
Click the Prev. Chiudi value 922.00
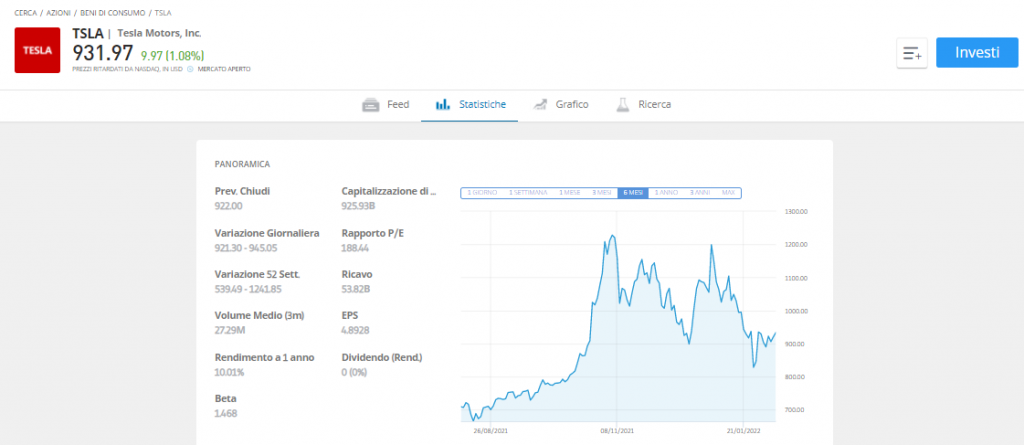tap(229, 206)
